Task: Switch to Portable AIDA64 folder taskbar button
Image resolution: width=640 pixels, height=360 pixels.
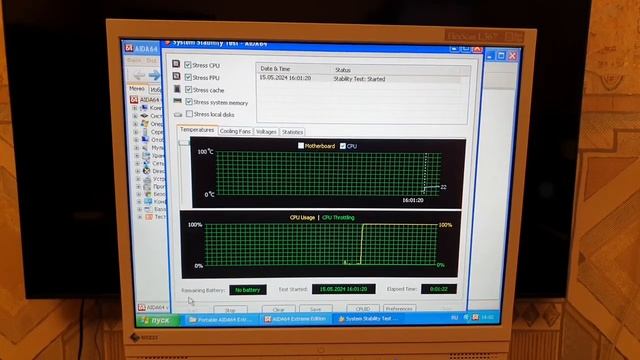Action: 222,320
